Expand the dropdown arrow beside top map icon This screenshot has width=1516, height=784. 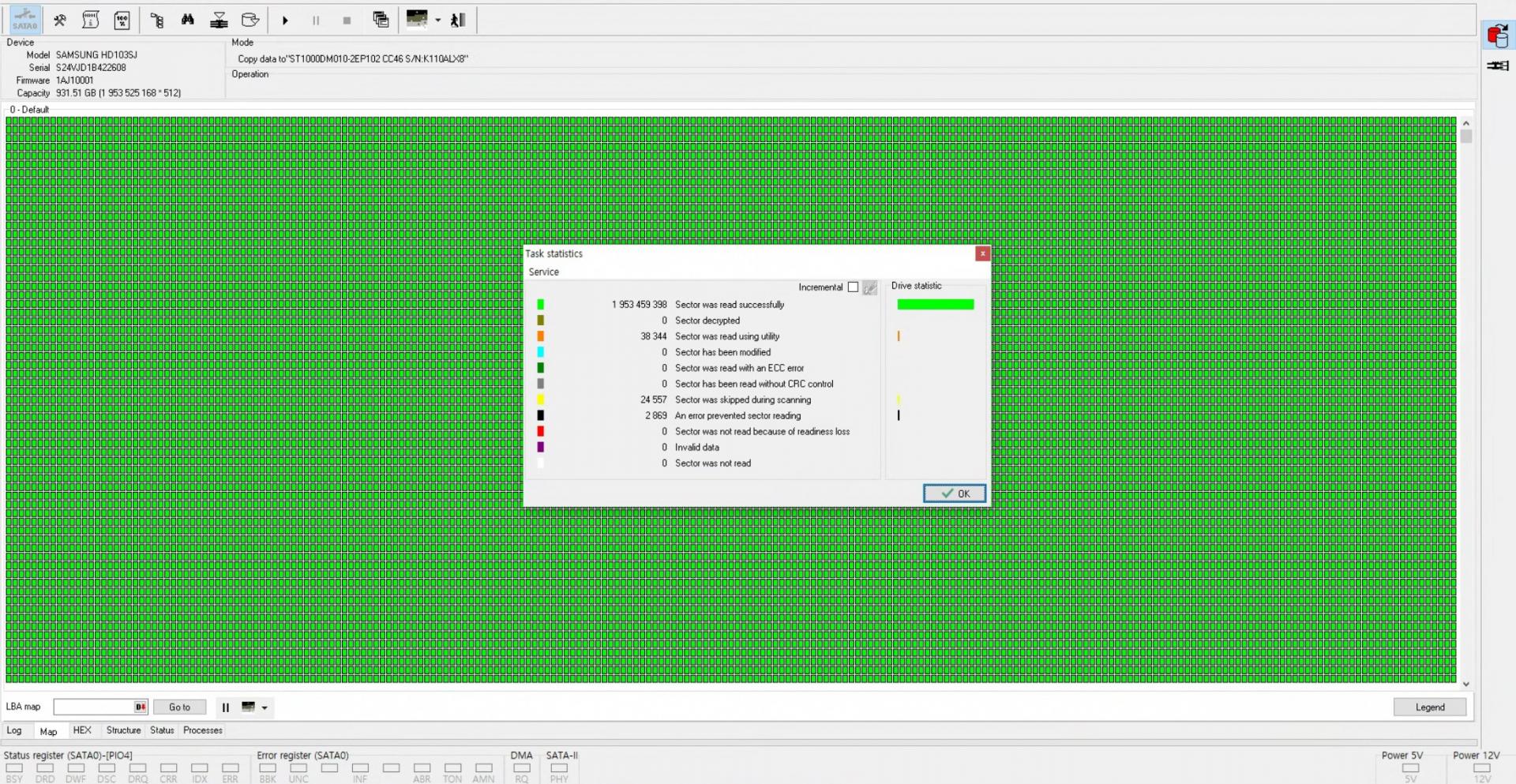coord(438,21)
